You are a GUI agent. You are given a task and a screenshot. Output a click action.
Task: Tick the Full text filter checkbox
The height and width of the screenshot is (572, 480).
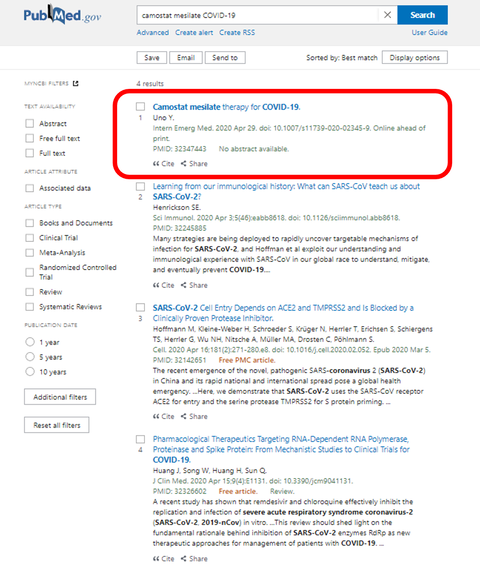point(30,153)
